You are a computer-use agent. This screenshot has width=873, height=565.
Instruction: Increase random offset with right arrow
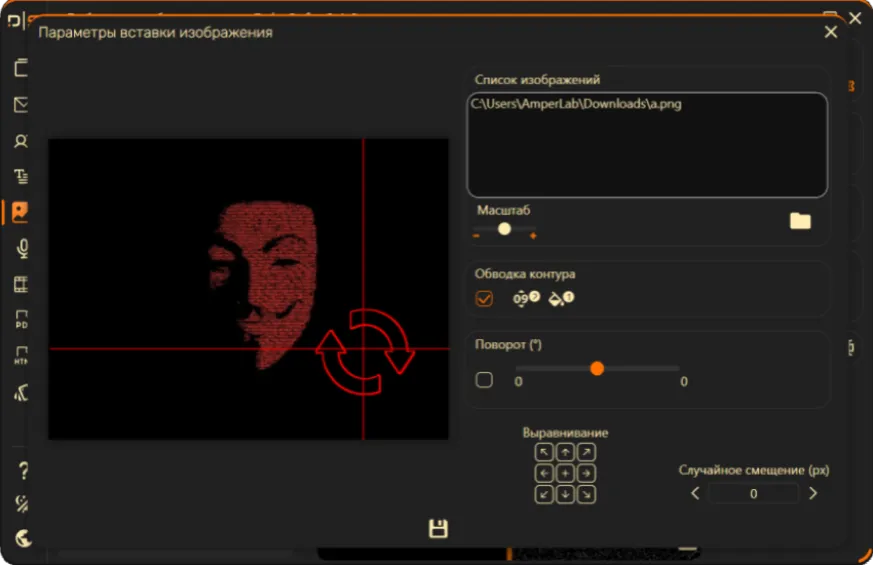coord(813,493)
